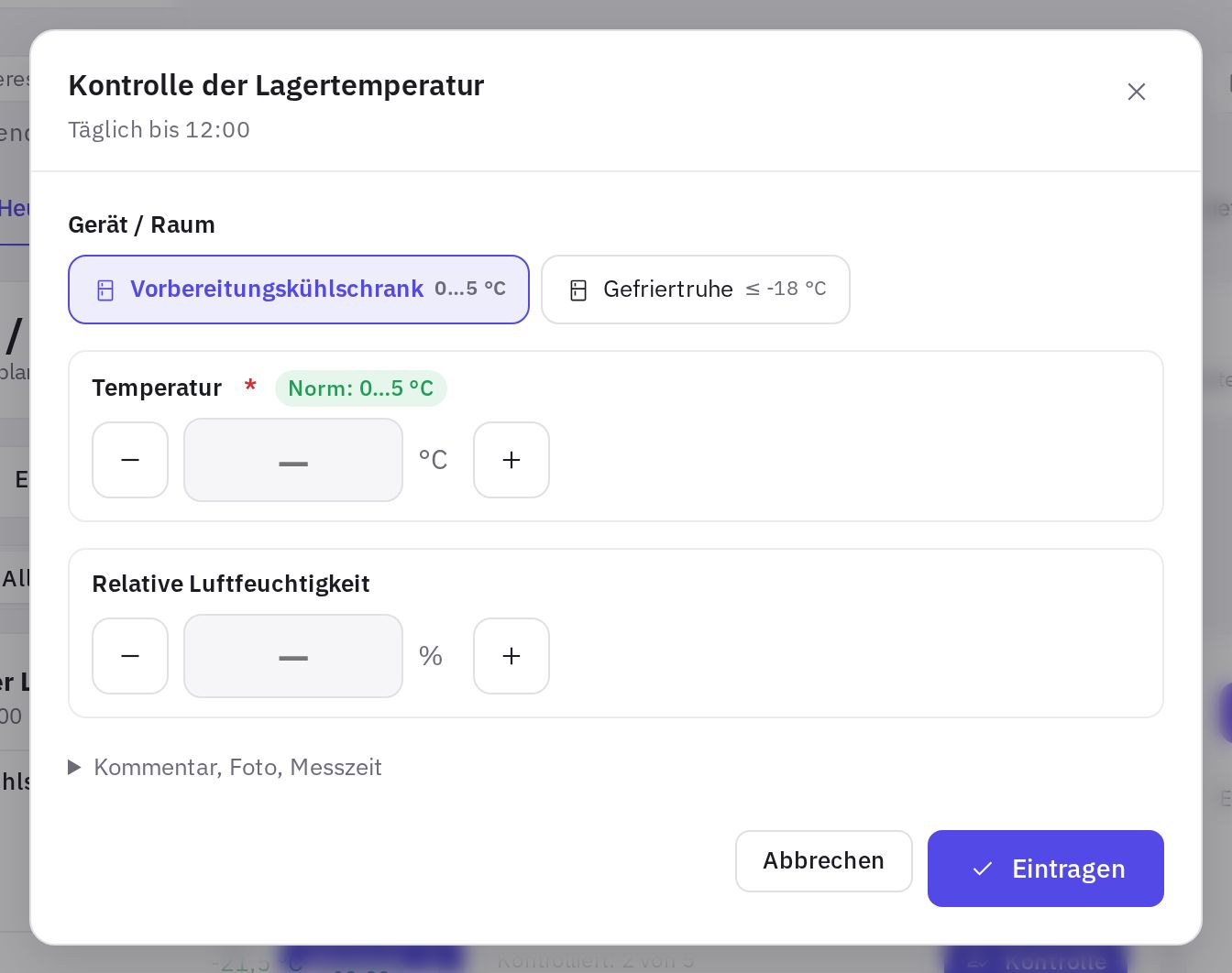Click the Gerät / Raum label
Screen dimensions: 1232x973
142,225
